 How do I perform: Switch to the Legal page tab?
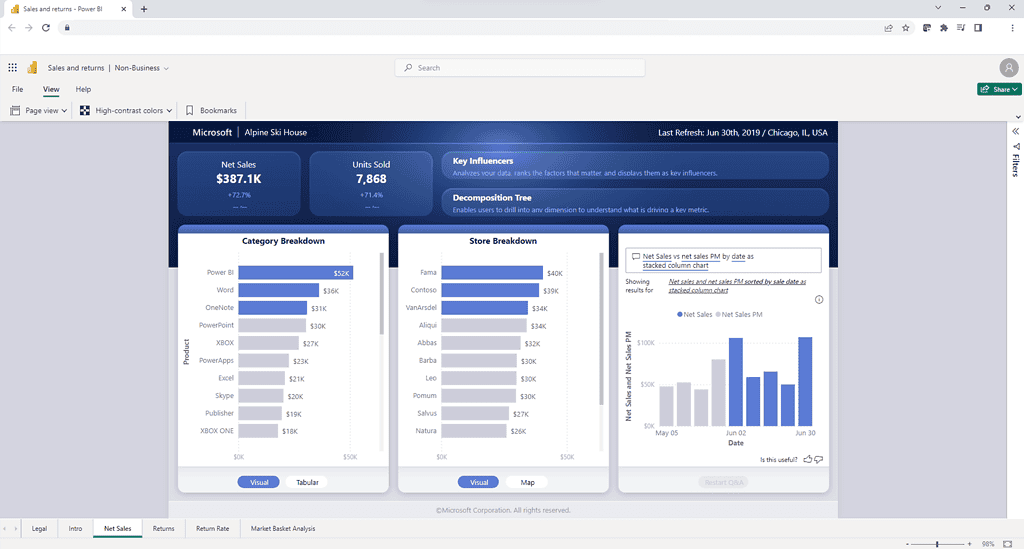click(39, 529)
